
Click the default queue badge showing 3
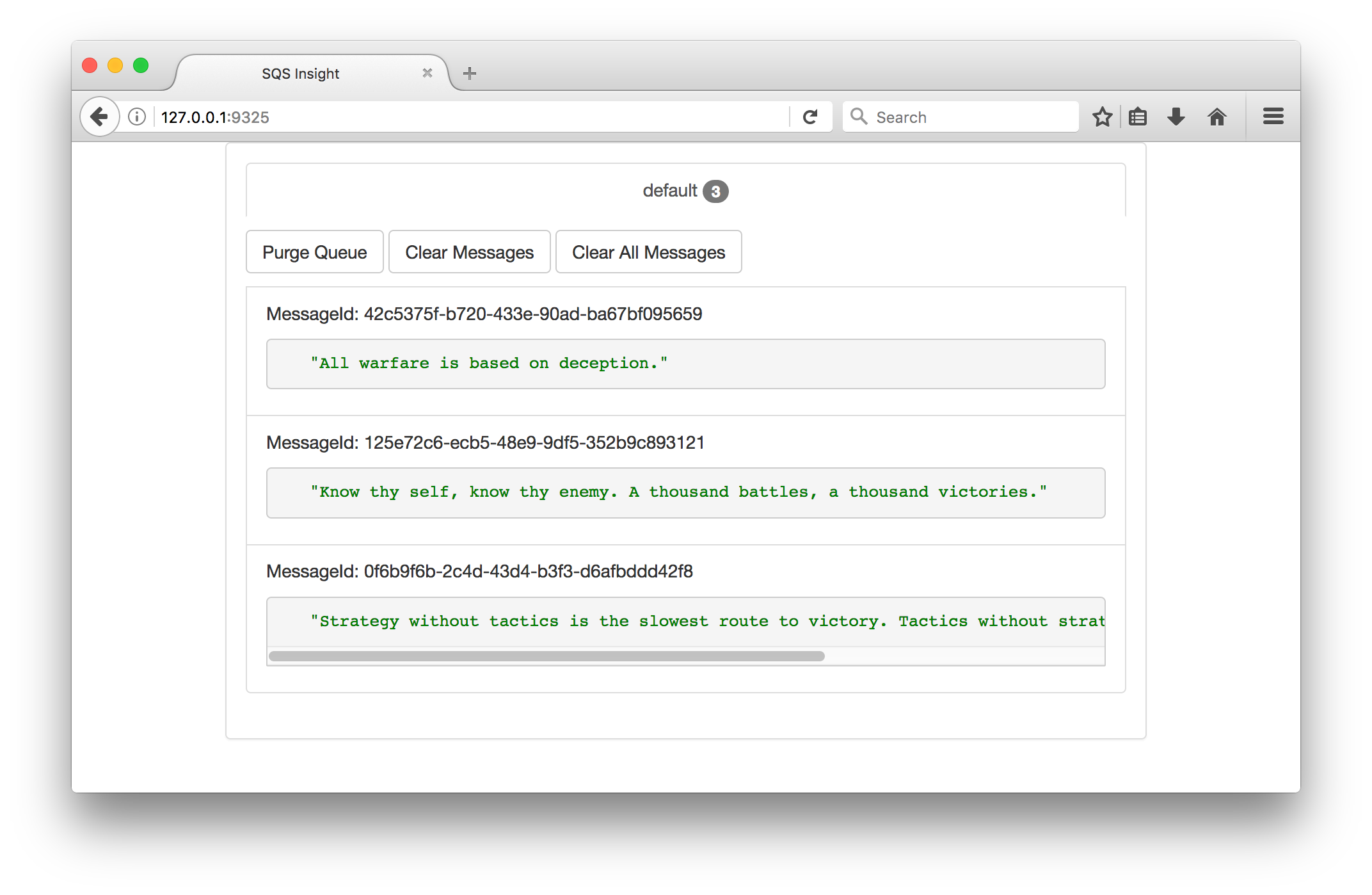pyautogui.click(x=717, y=190)
